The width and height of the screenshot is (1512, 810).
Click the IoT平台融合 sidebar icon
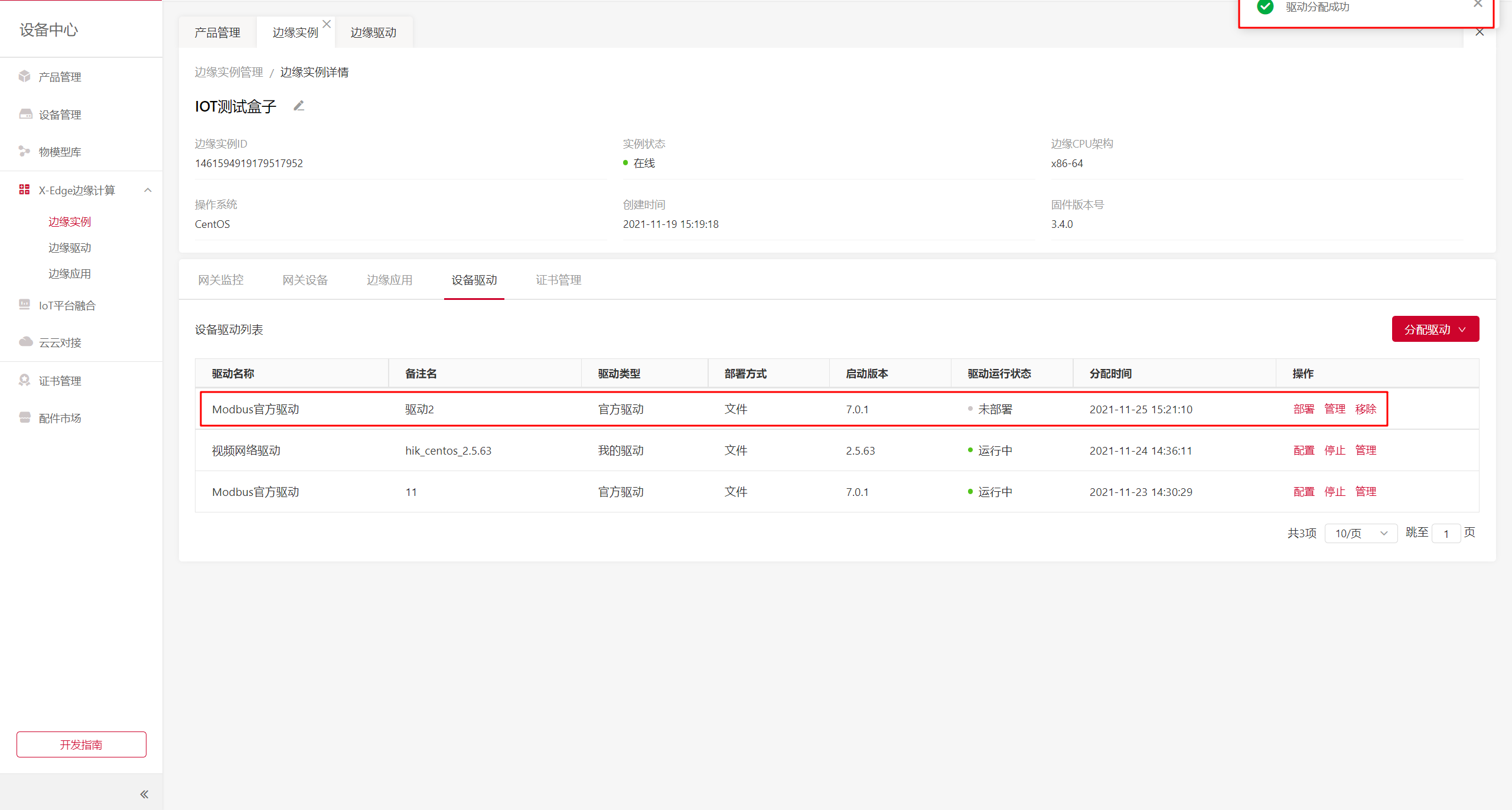pos(24,305)
